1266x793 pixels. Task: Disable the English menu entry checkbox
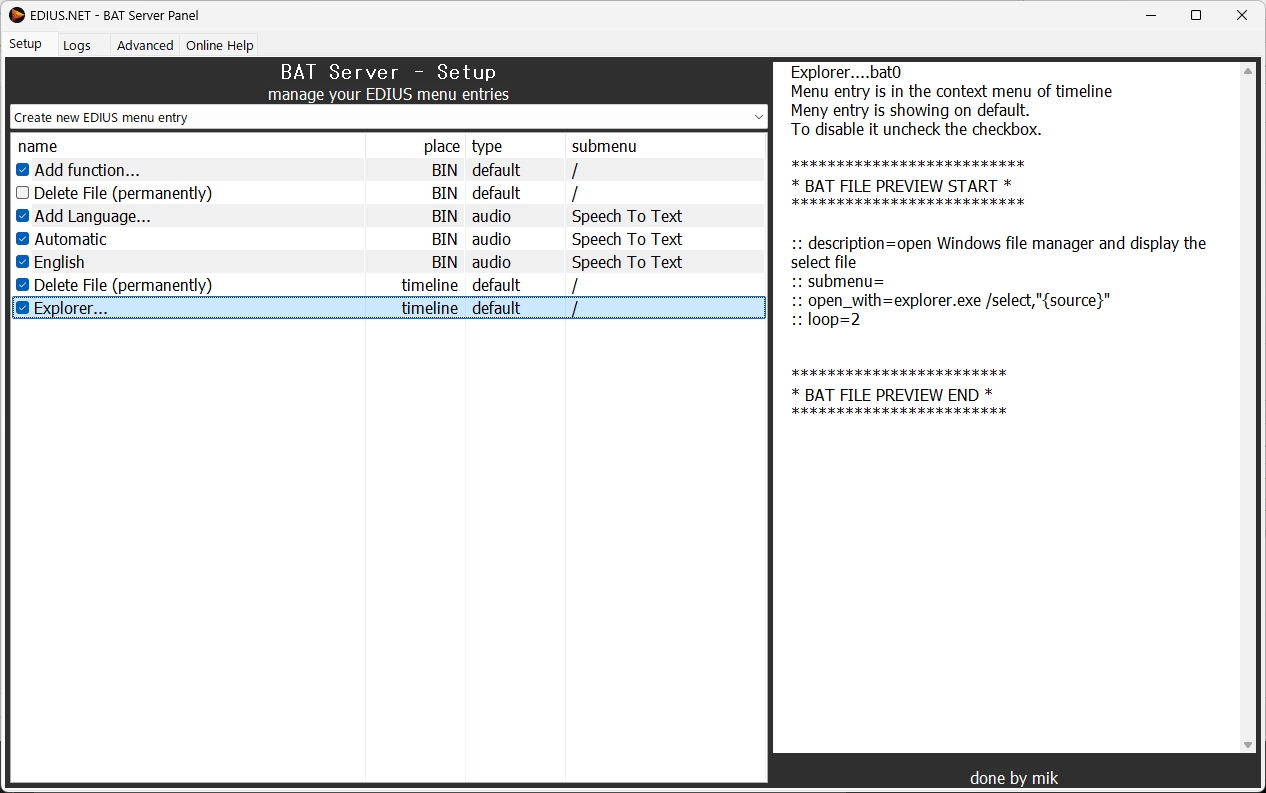click(23, 262)
